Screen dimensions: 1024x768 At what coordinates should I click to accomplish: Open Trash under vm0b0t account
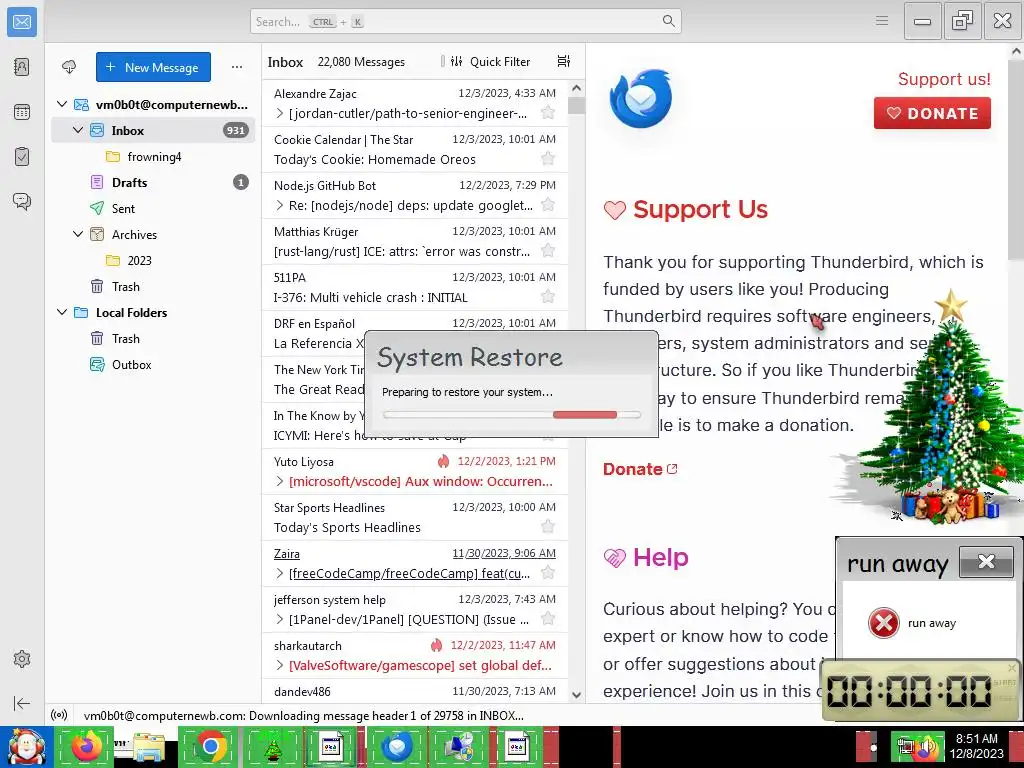tap(153, 286)
